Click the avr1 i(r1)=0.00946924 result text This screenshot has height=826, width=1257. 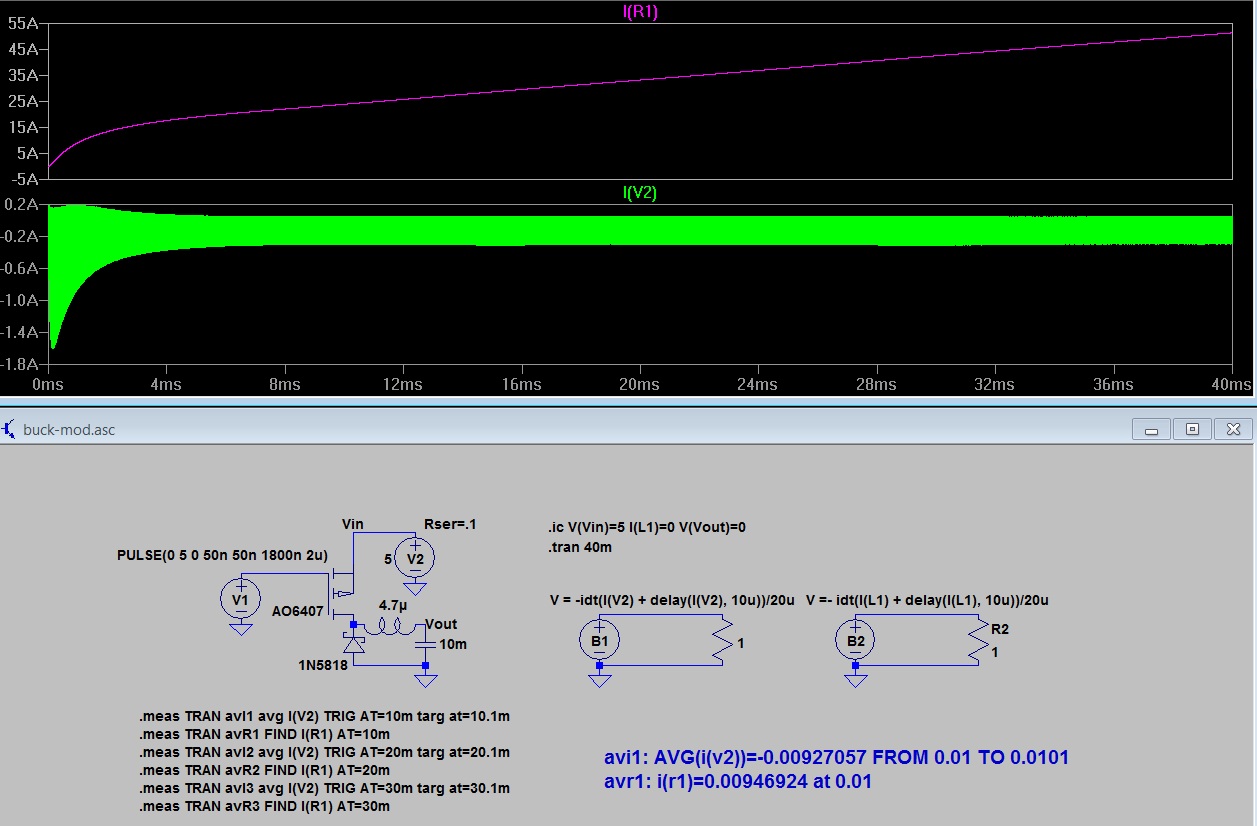(738, 781)
